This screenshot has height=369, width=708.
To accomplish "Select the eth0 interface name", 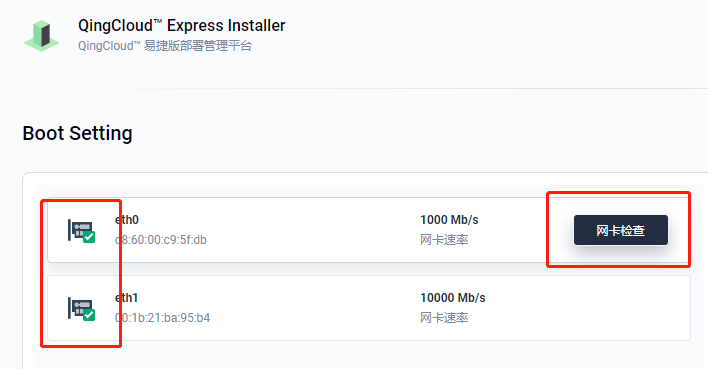I will pyautogui.click(x=127, y=220).
